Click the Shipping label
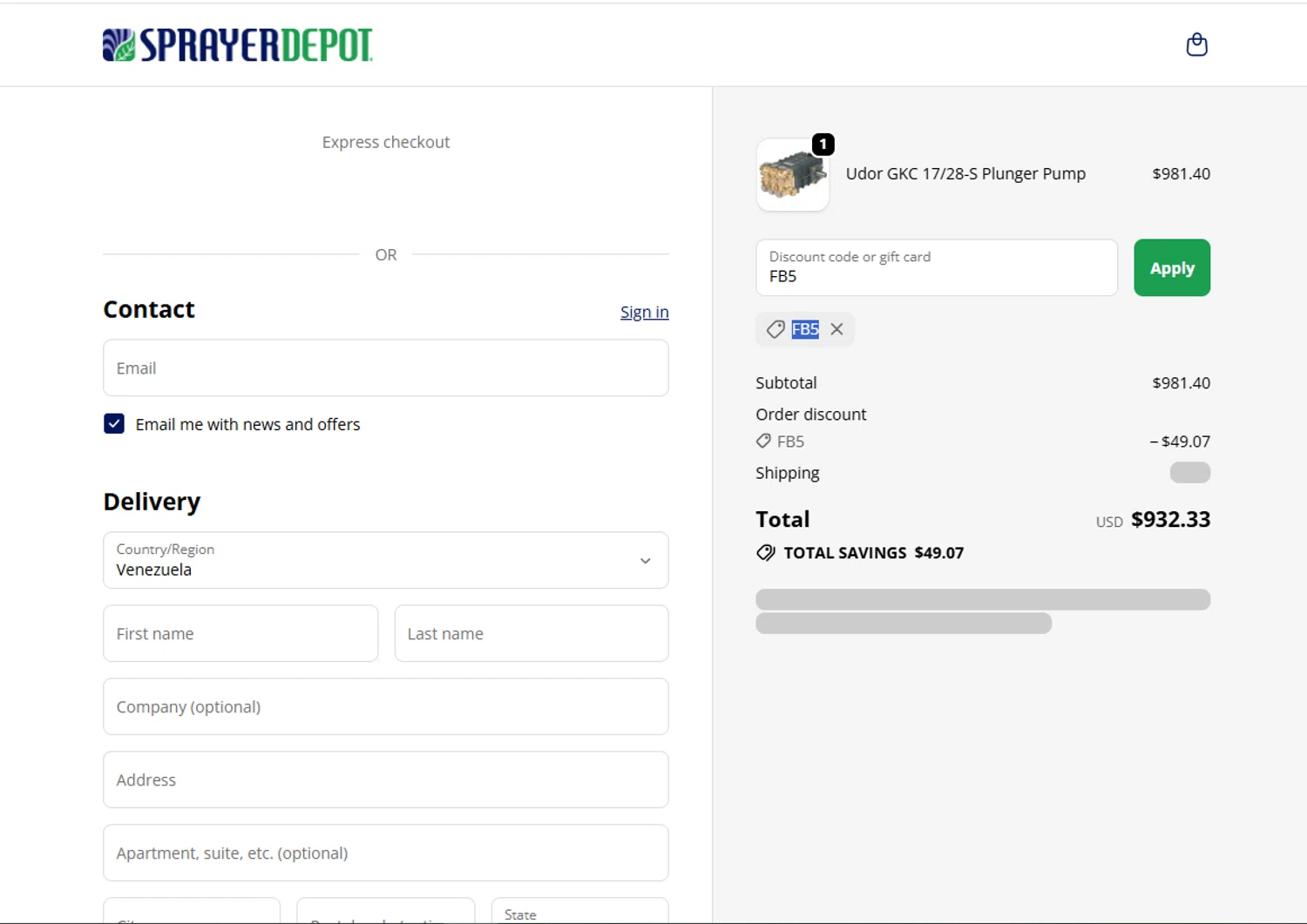1307x924 pixels. (x=788, y=473)
